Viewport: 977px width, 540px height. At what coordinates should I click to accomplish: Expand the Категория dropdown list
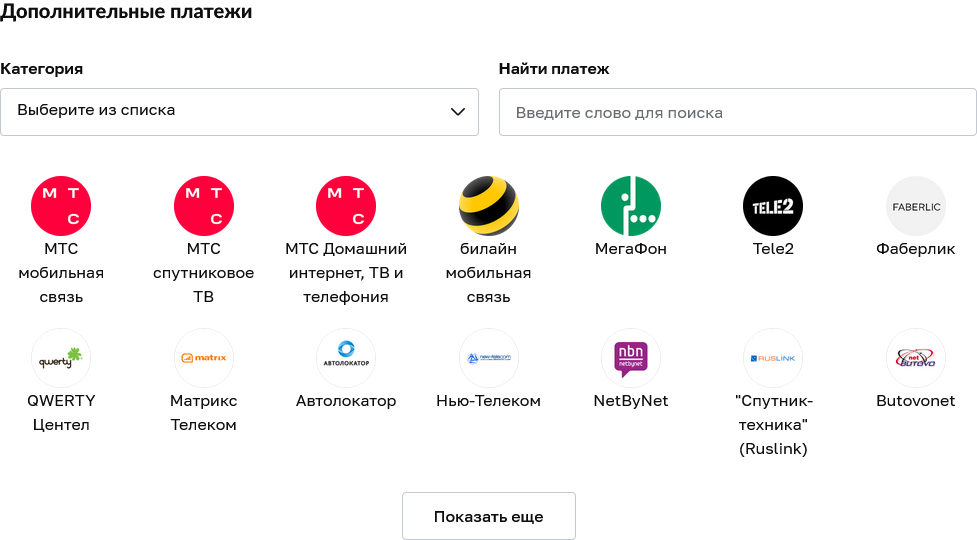[239, 112]
